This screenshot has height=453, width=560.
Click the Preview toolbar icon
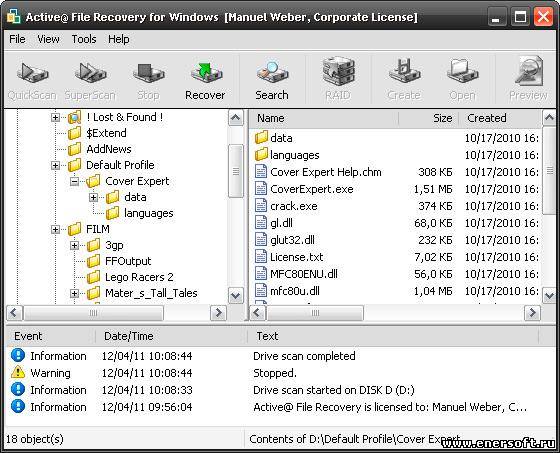coord(529,71)
